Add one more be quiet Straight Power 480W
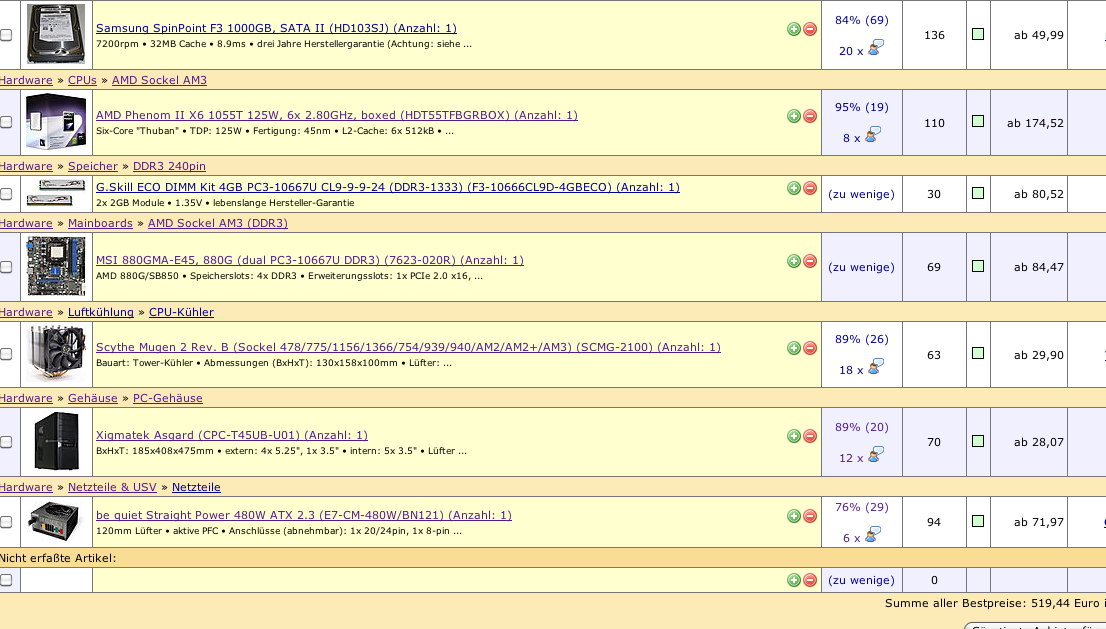The width and height of the screenshot is (1106, 629). pos(794,516)
